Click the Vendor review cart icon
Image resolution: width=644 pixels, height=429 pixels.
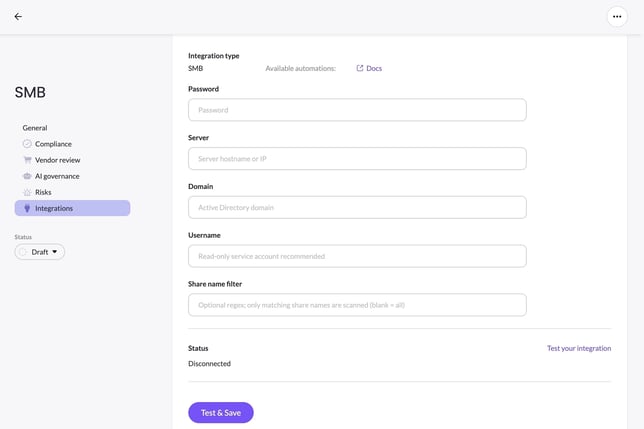(27, 160)
